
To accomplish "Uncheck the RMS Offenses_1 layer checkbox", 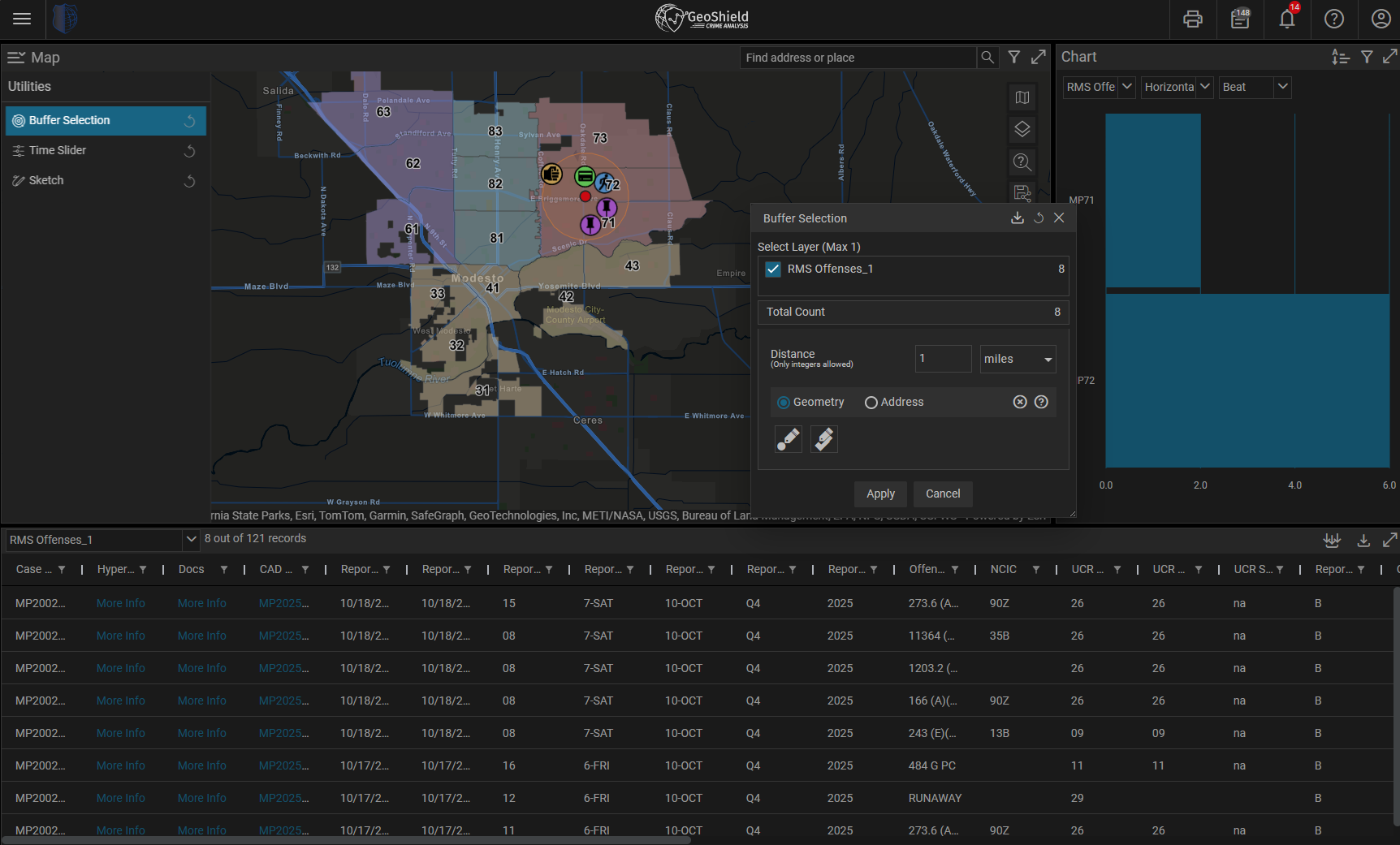I will pos(773,269).
